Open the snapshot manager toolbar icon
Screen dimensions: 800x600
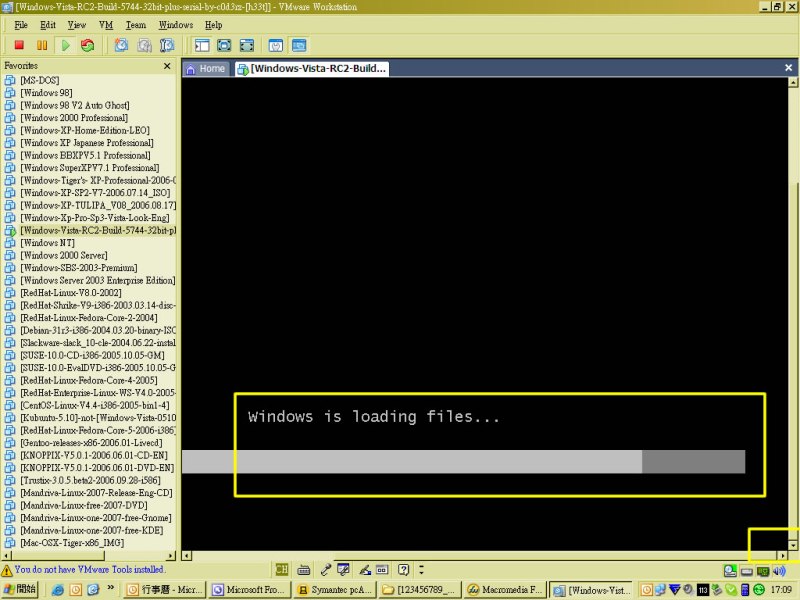167,45
